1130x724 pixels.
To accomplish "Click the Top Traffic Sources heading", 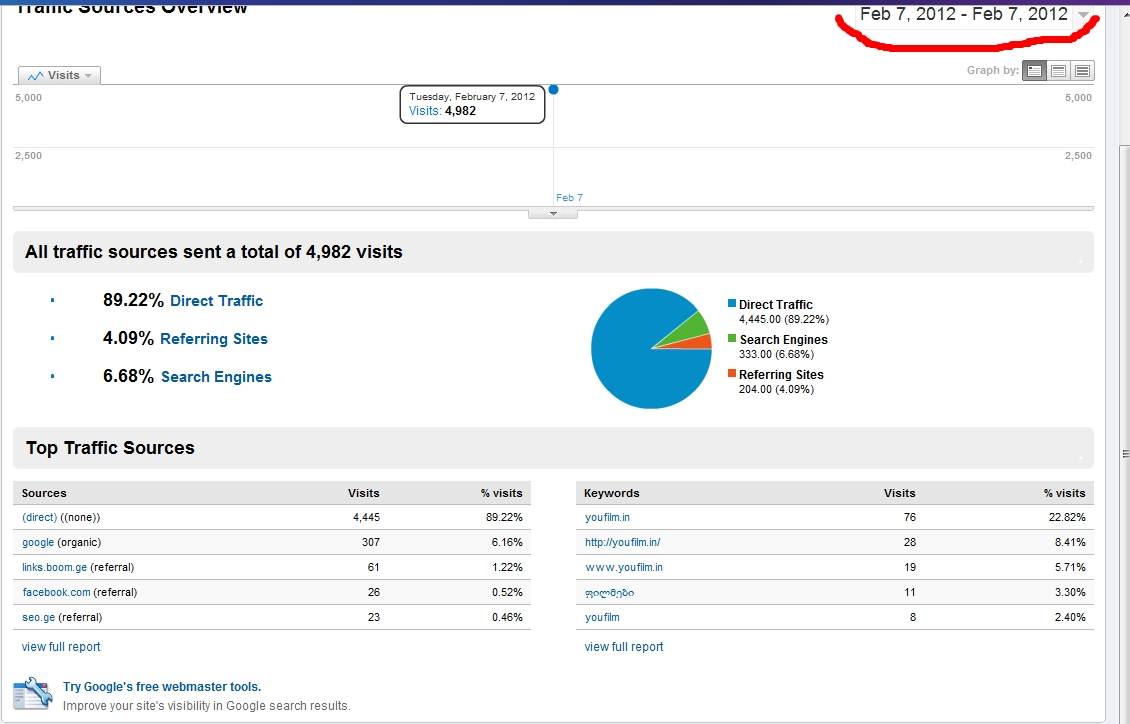I will (x=110, y=448).
